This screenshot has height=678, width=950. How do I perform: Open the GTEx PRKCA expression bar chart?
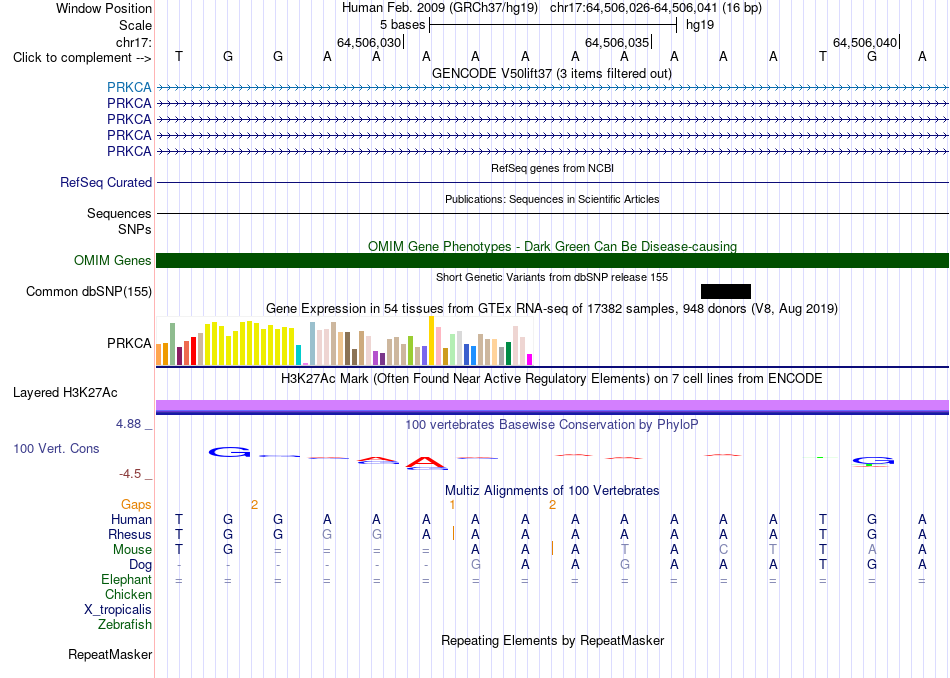[x=344, y=341]
